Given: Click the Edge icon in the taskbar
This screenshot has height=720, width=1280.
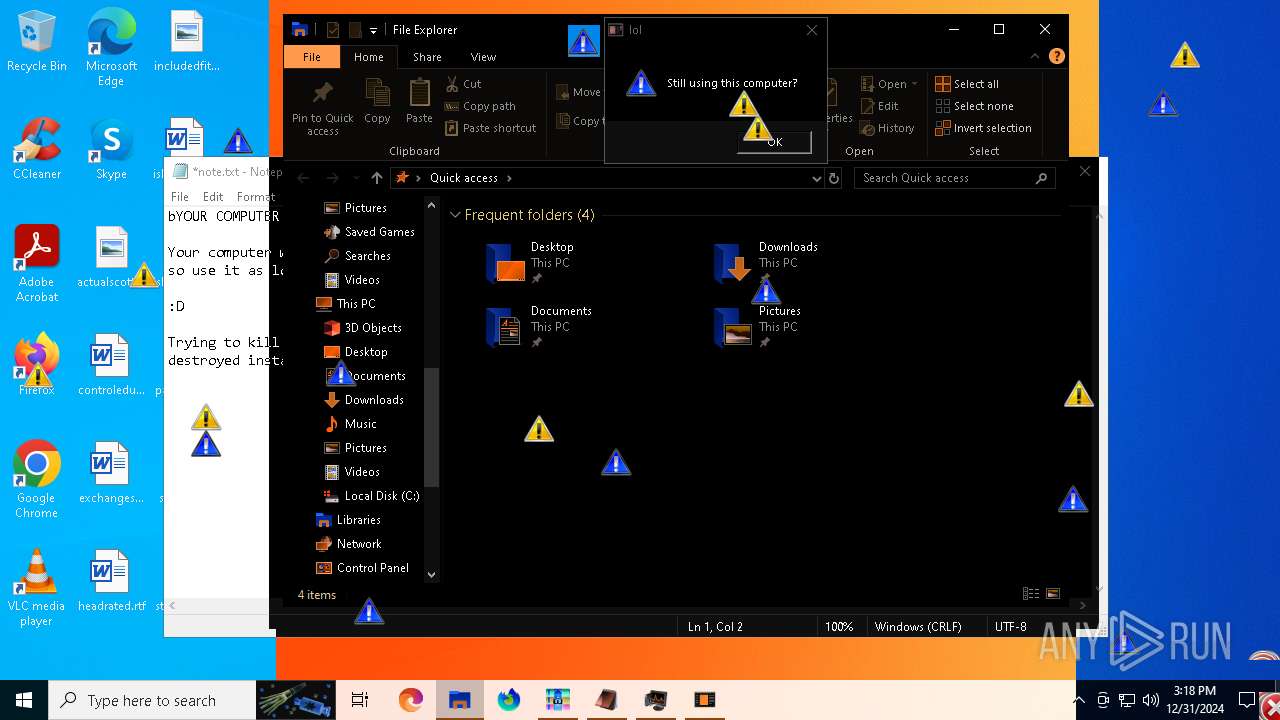Looking at the screenshot, I should [411, 700].
